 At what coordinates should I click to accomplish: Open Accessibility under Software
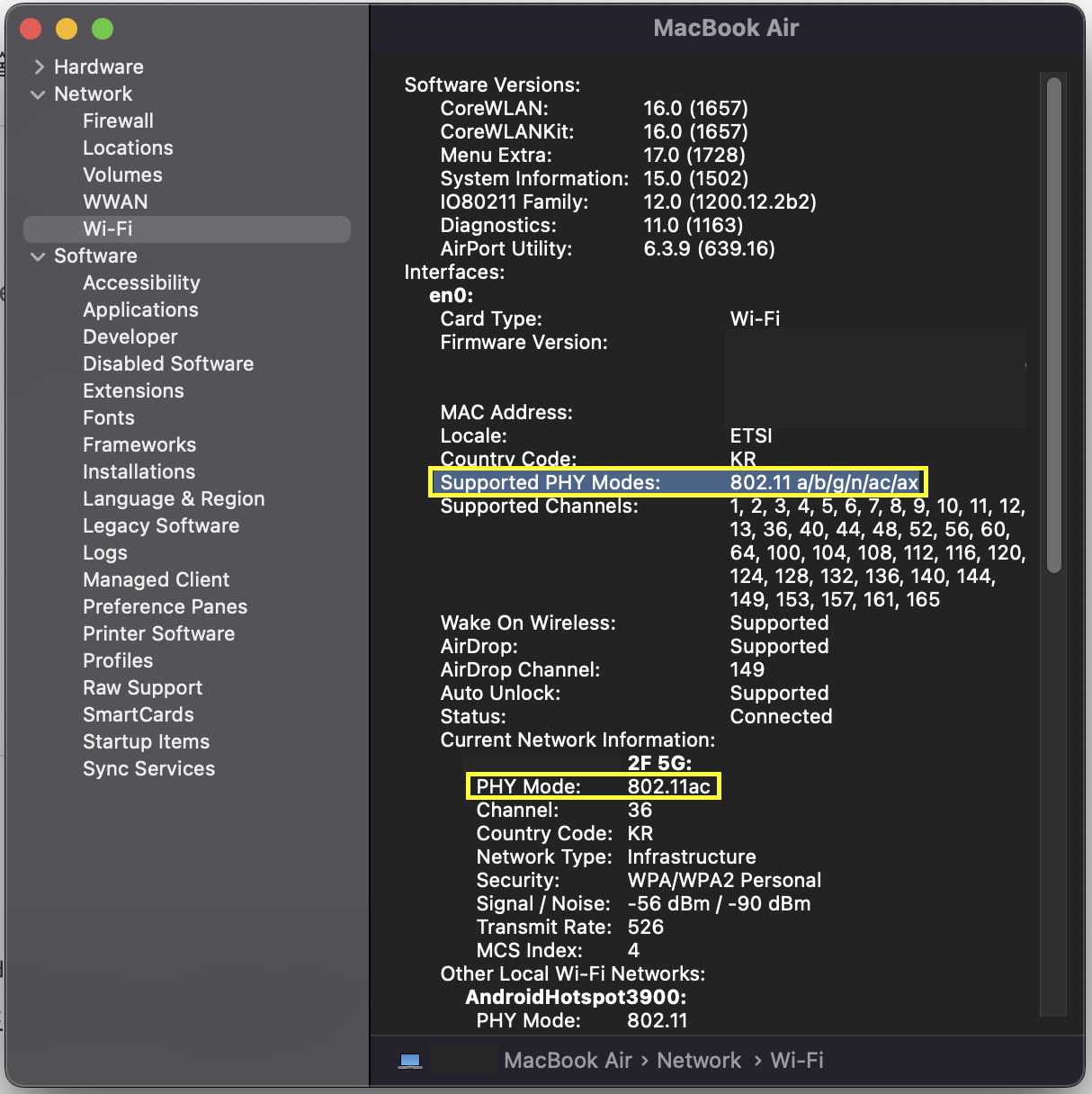[141, 282]
